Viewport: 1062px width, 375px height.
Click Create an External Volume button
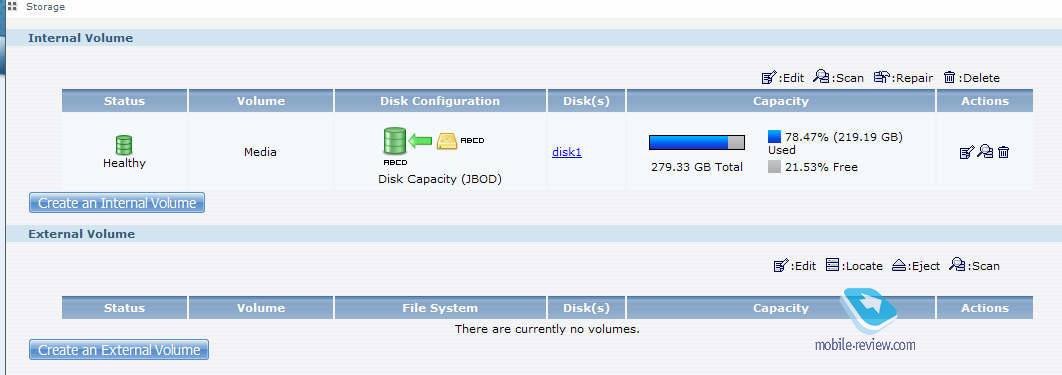[x=119, y=350]
